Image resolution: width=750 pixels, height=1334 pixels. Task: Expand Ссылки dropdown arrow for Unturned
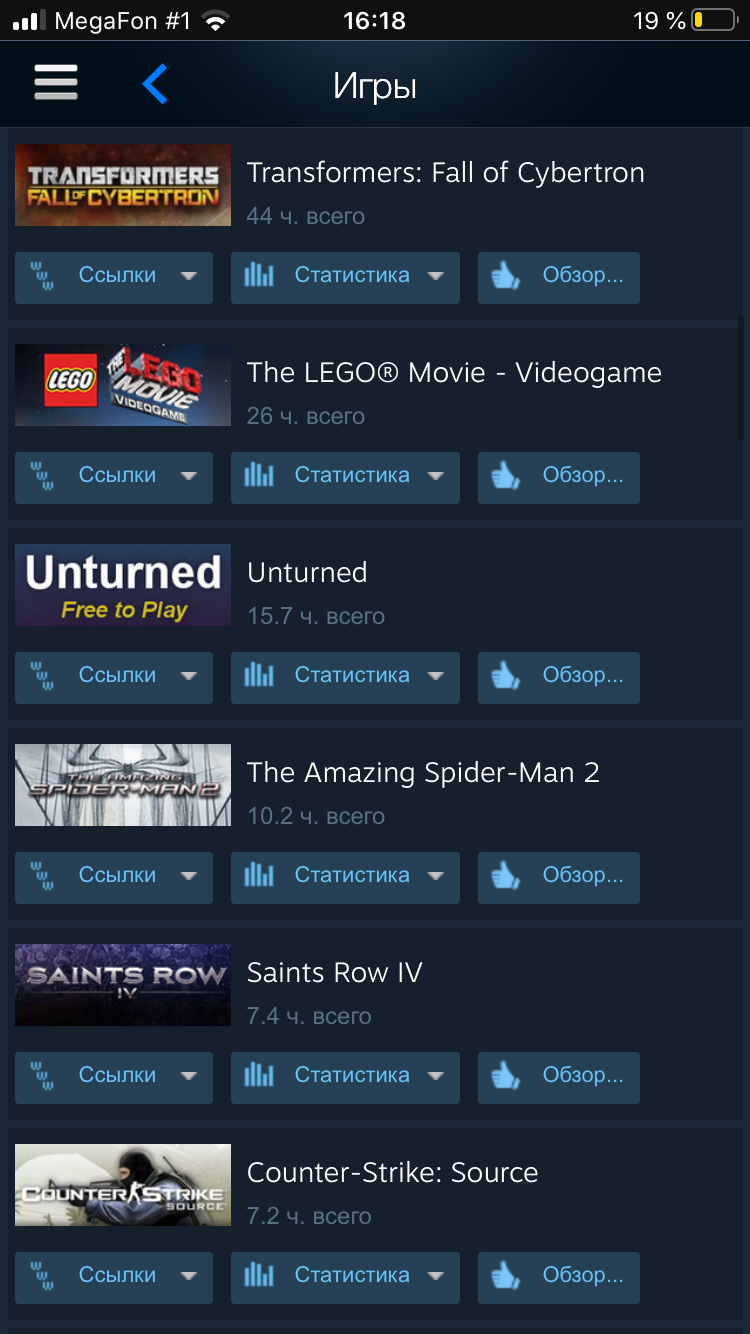(x=189, y=676)
